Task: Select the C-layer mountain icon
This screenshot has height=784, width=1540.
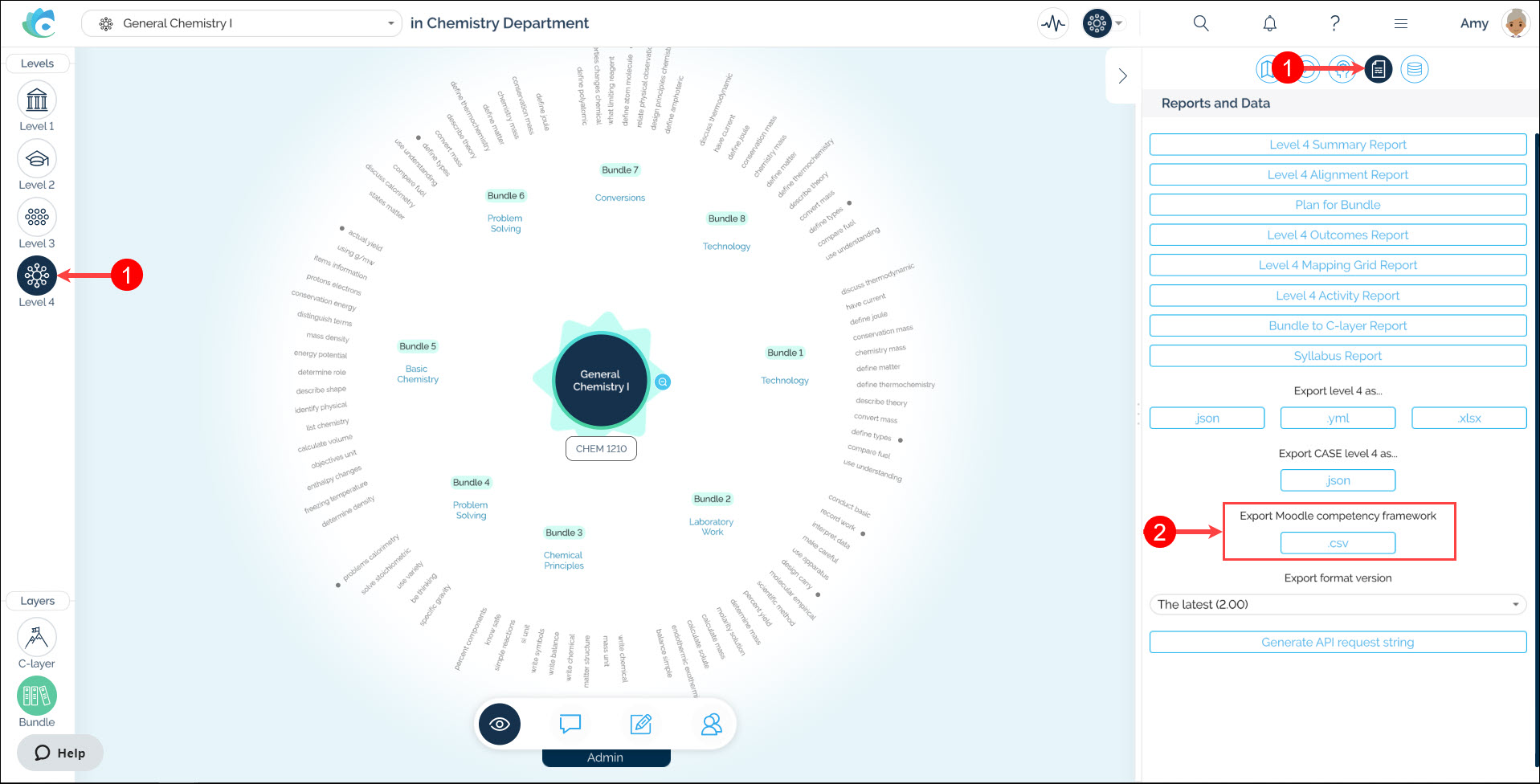Action: pyautogui.click(x=37, y=637)
